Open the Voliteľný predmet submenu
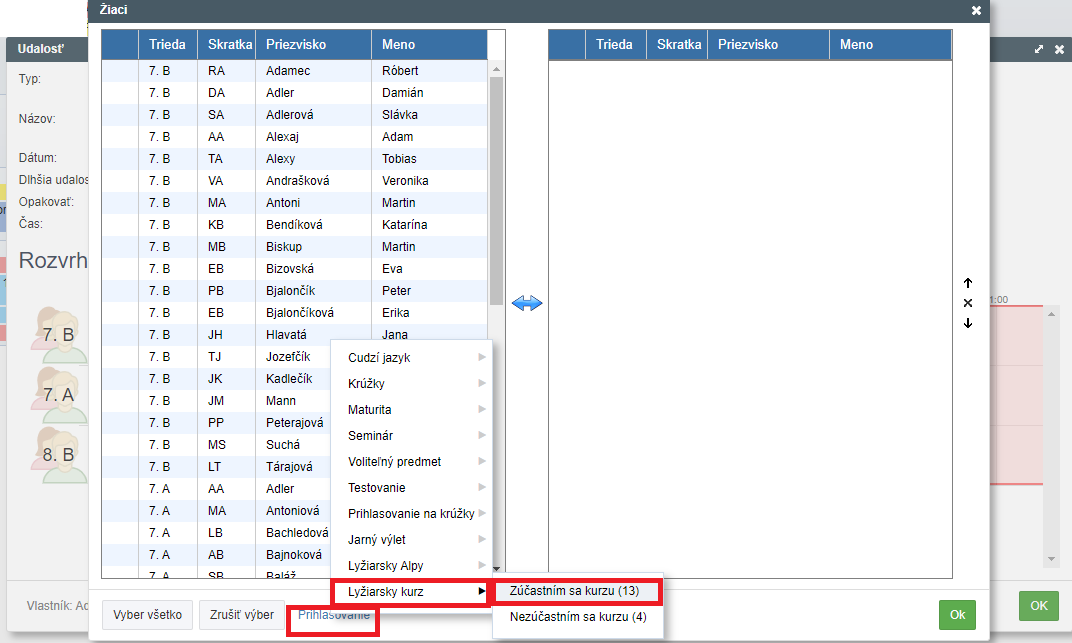 pyautogui.click(x=412, y=461)
